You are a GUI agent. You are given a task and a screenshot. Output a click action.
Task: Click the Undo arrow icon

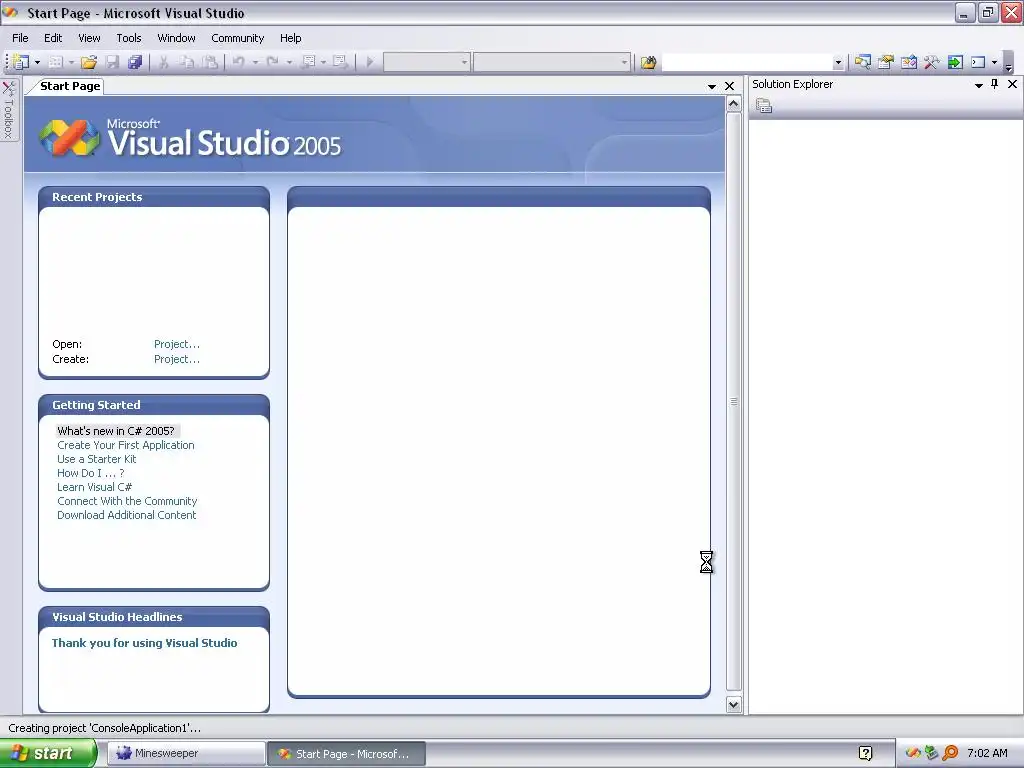(x=239, y=62)
